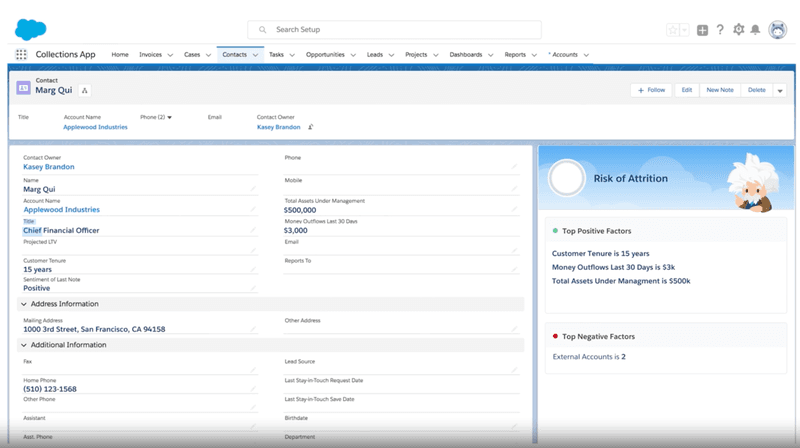Expand the Contacts tab dropdown chevron

[255, 55]
